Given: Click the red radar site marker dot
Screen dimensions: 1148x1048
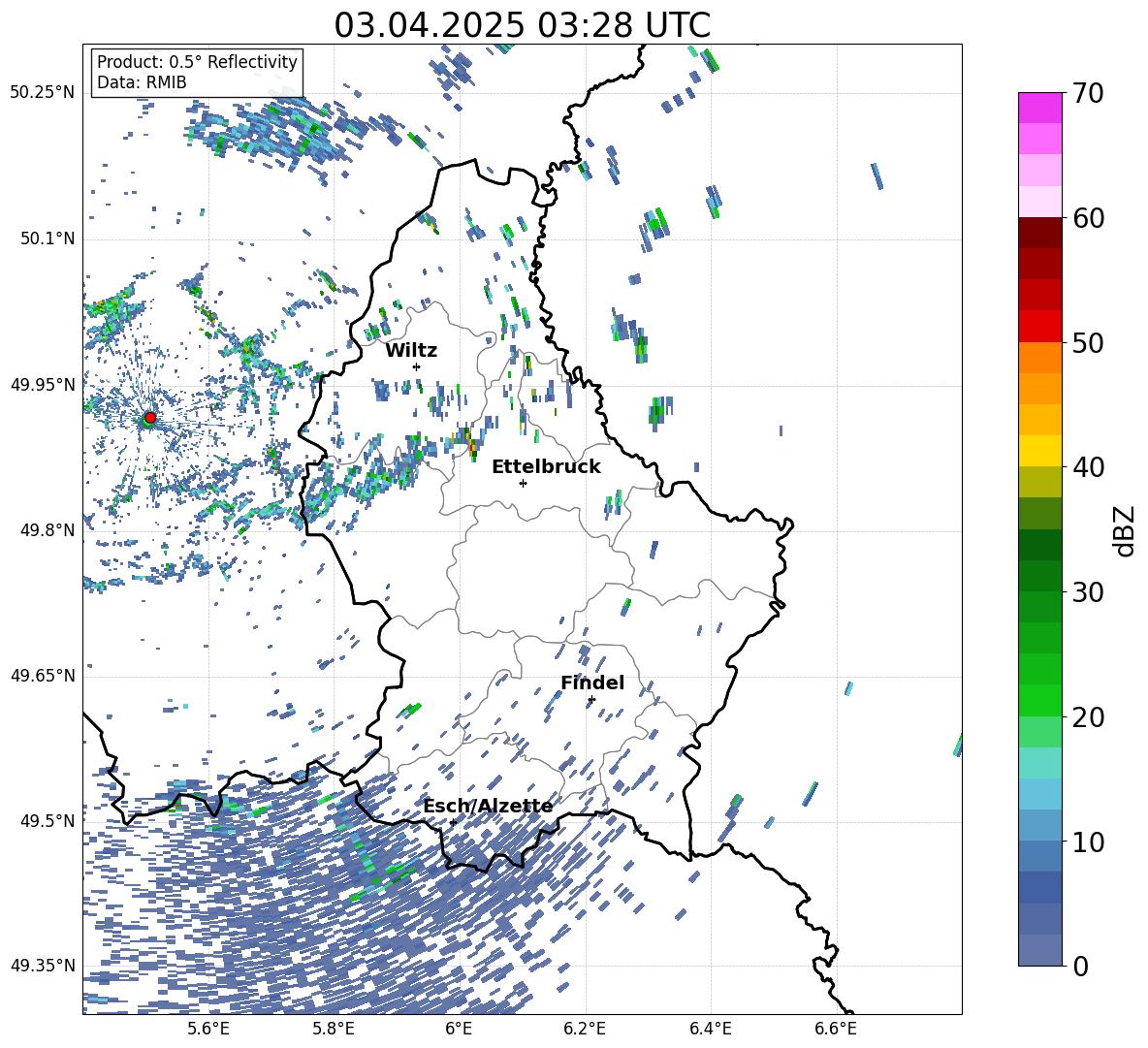Looking at the screenshot, I should click(x=150, y=417).
